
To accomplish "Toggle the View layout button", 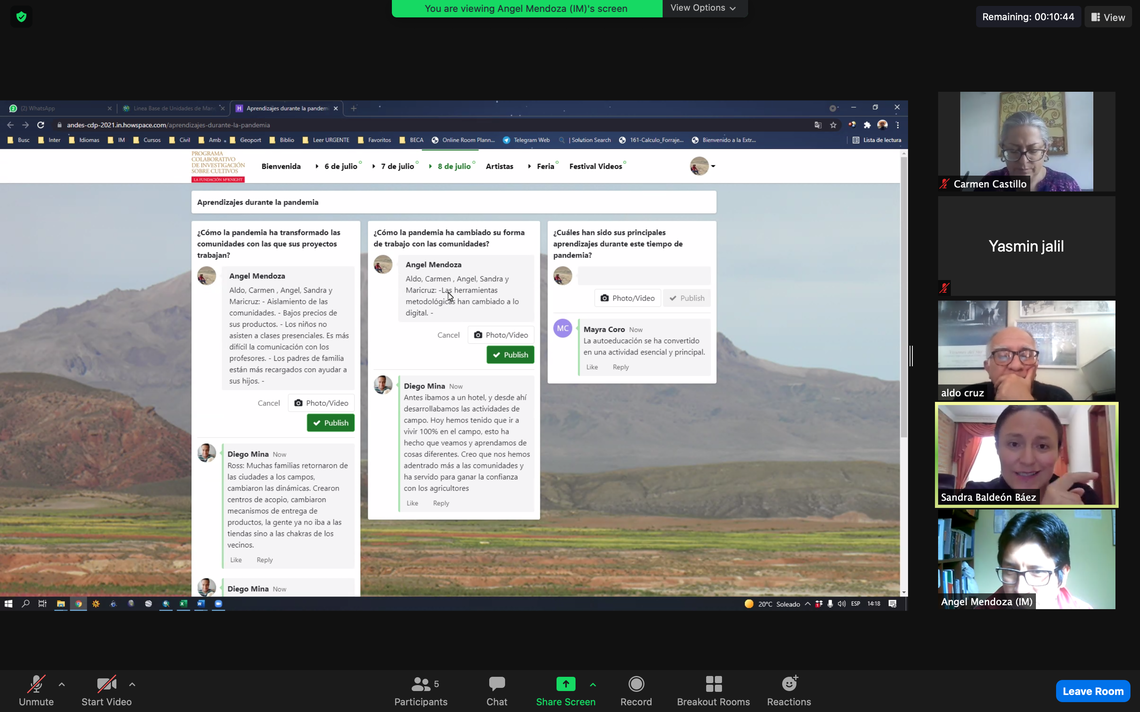I will 1108,17.
